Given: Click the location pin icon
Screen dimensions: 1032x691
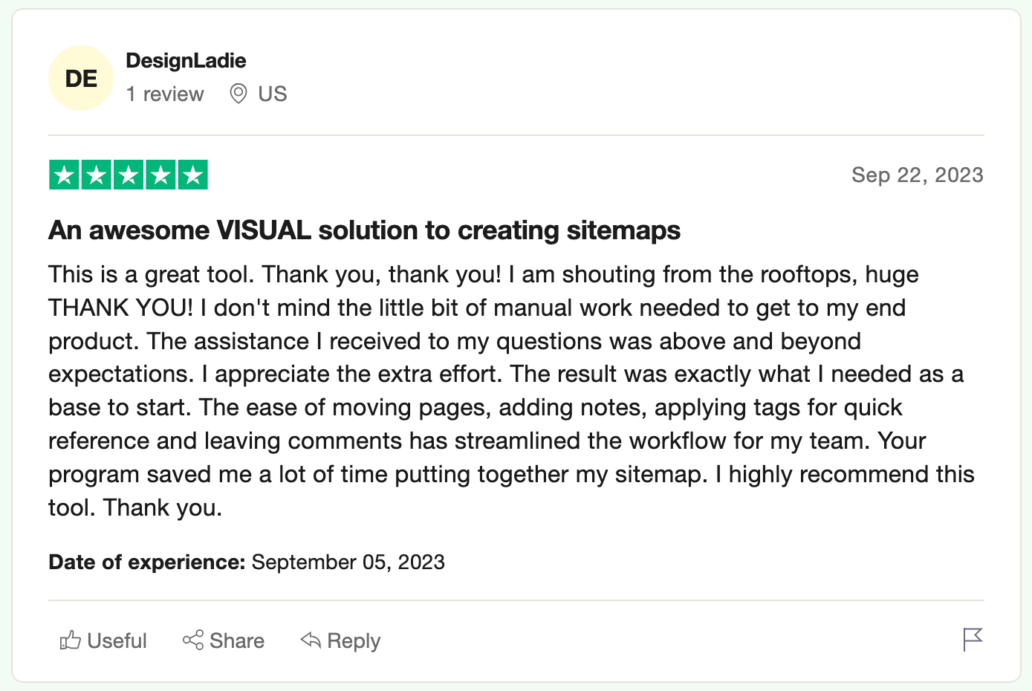Looking at the screenshot, I should 238,94.
